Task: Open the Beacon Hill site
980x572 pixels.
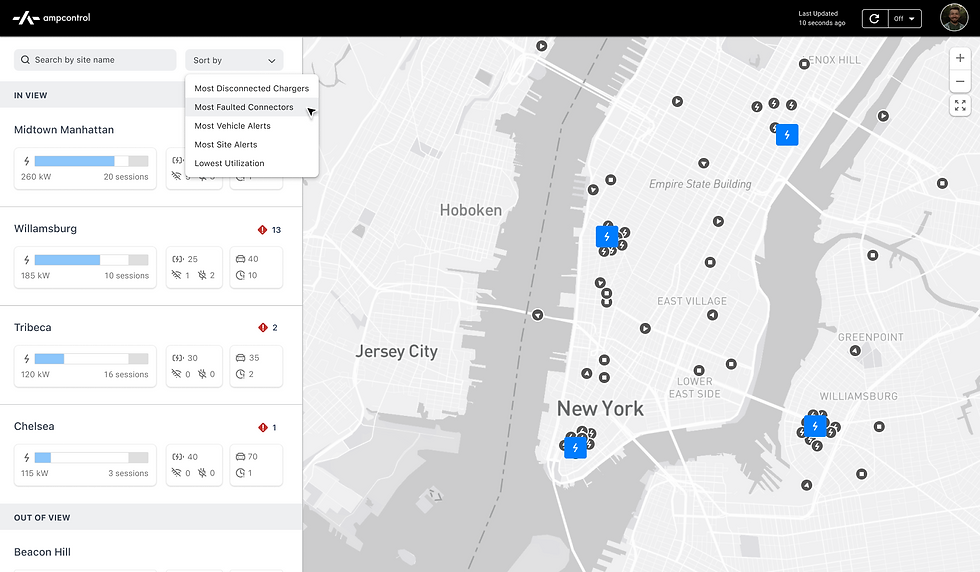Action: [42, 552]
